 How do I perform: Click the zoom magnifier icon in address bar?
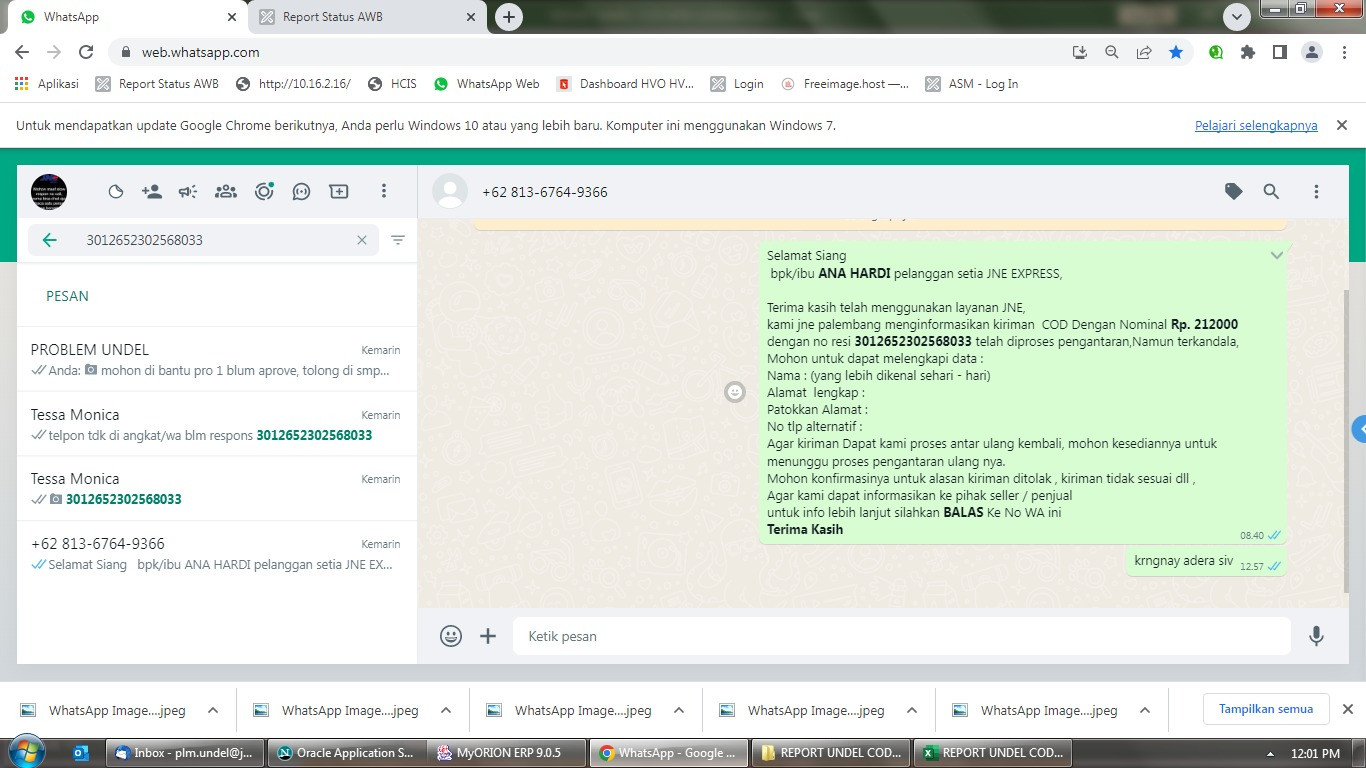[x=1111, y=52]
